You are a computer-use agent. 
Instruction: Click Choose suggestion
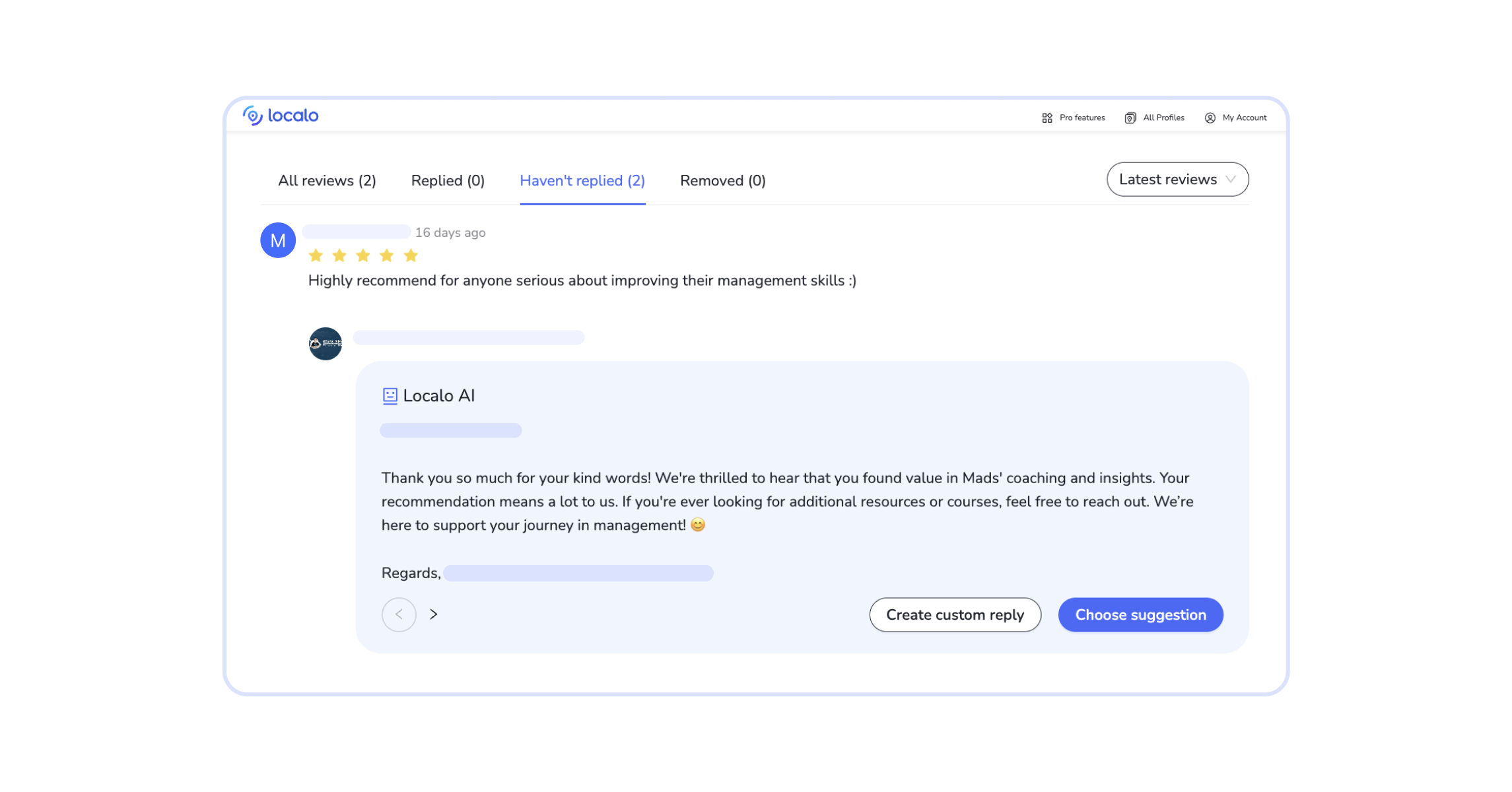(1140, 614)
